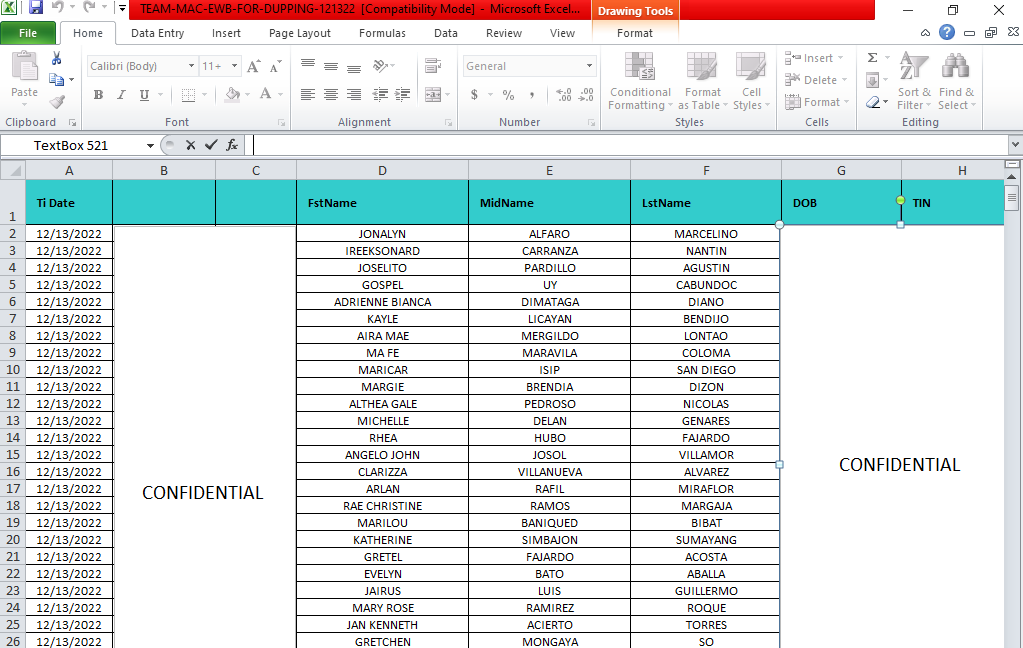Open Drawing Tools Format tab
Viewport: 1023px width, 648px height.
point(634,33)
